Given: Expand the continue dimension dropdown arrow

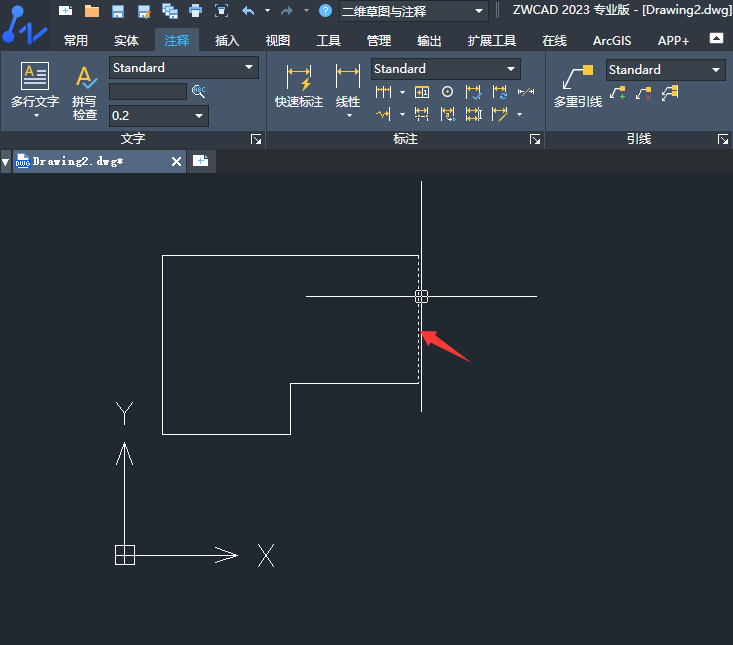Looking at the screenshot, I should click(x=402, y=93).
